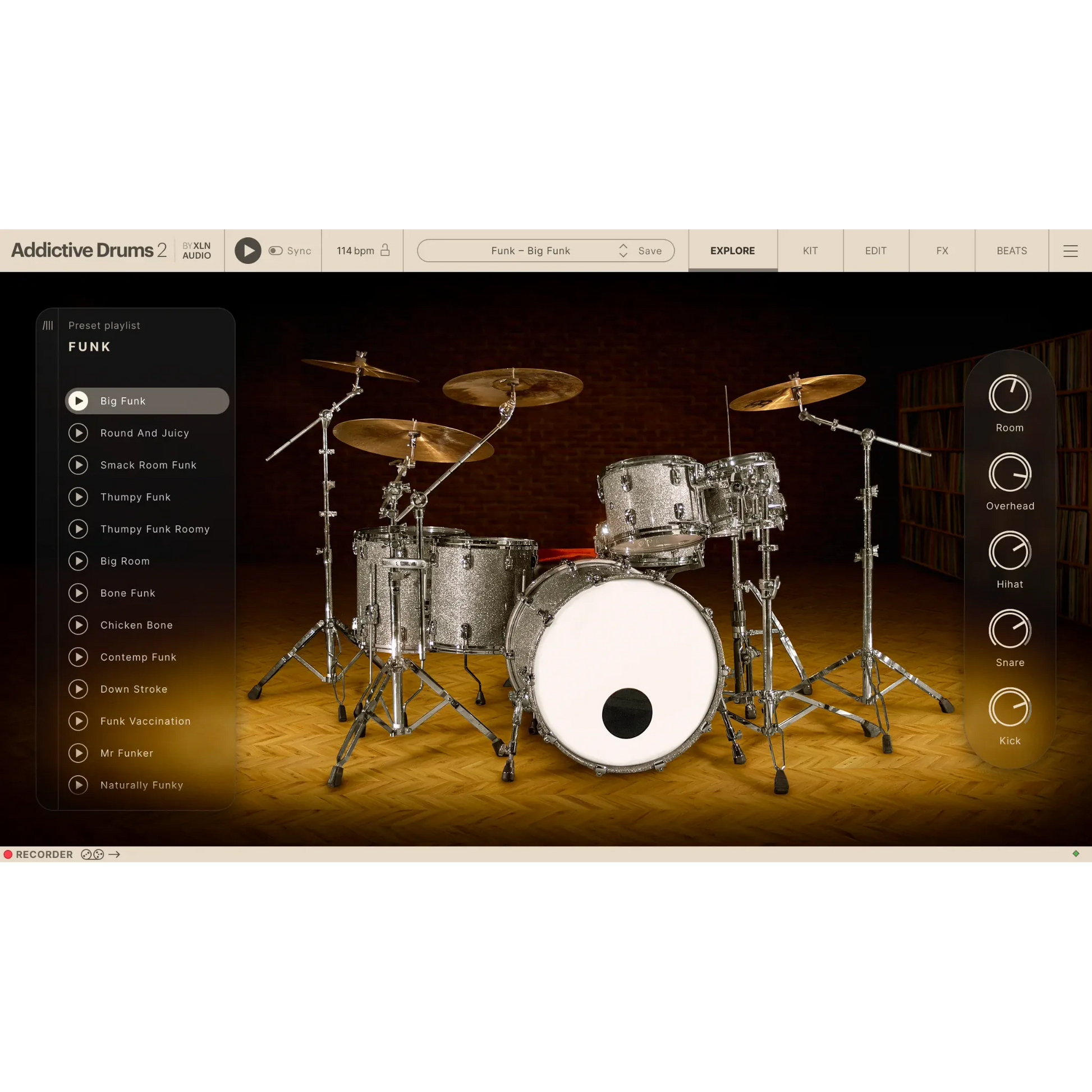Switch to the KIT tab

tap(810, 250)
